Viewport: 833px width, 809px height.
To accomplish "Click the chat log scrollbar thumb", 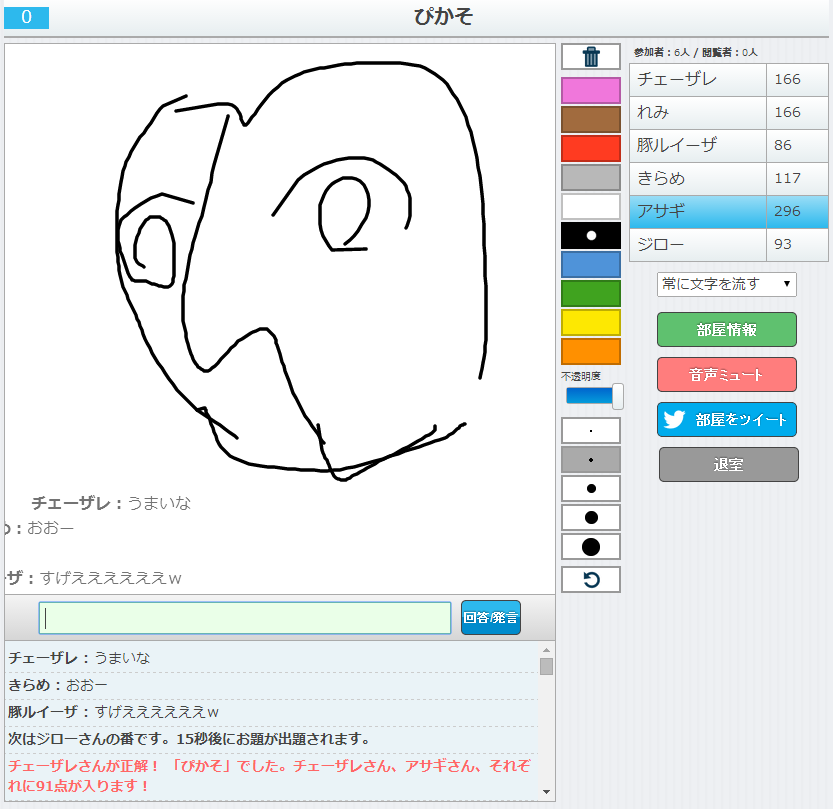I will (546, 666).
